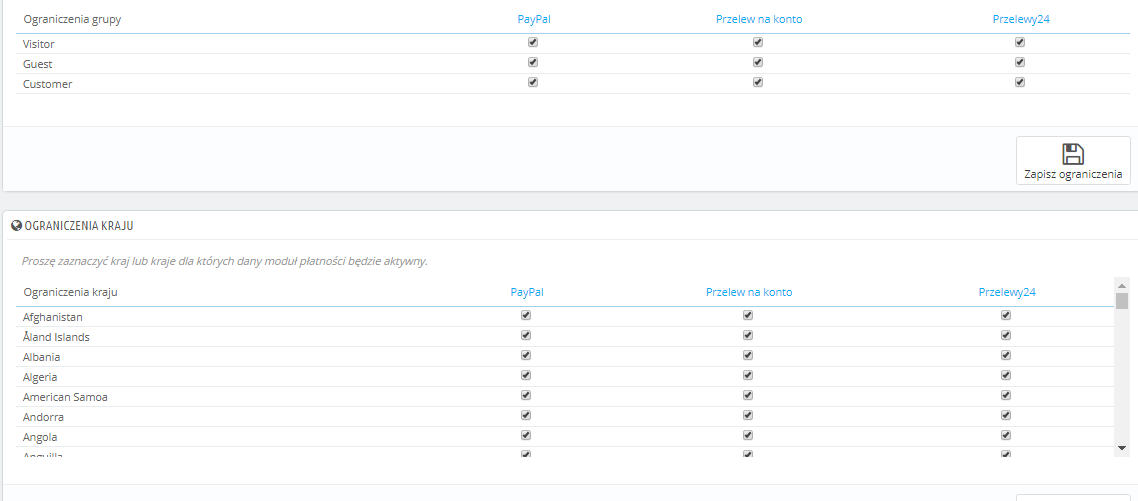
Task: Open PayPal link in group restrictions header
Action: (533, 19)
